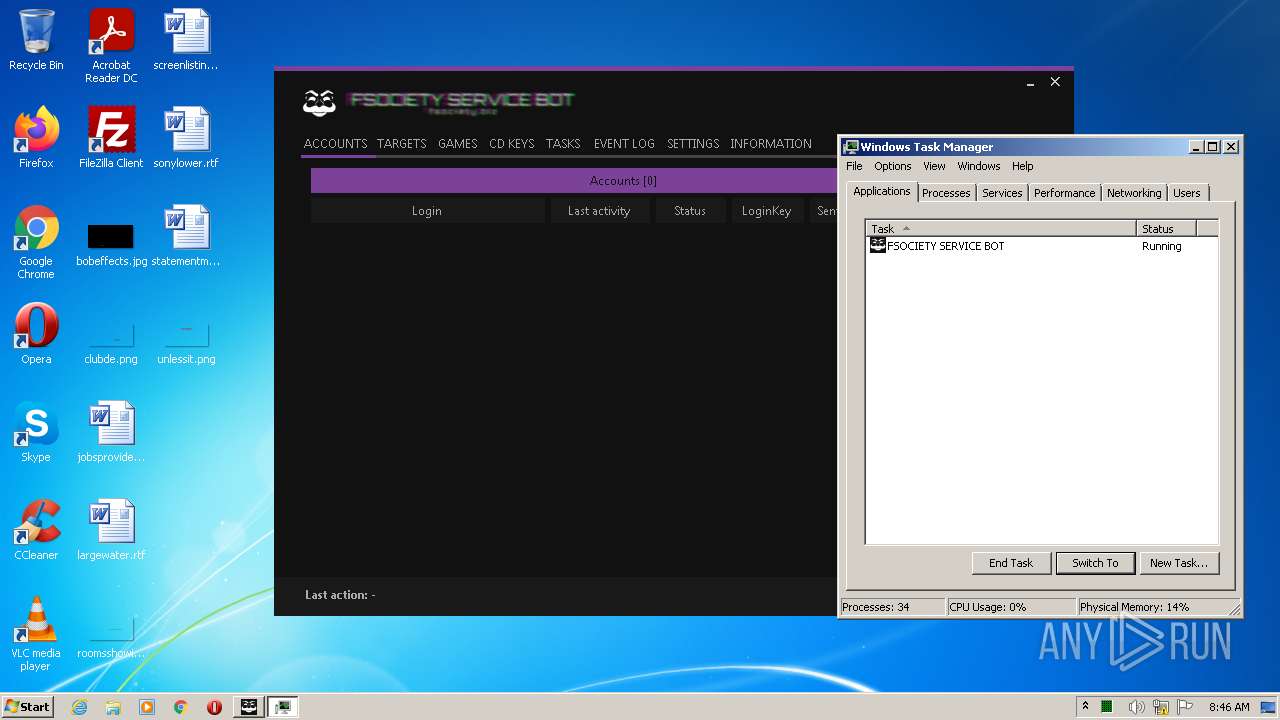Click the Accounts [0] purple header
Viewport: 1280px width, 720px height.
tap(574, 181)
